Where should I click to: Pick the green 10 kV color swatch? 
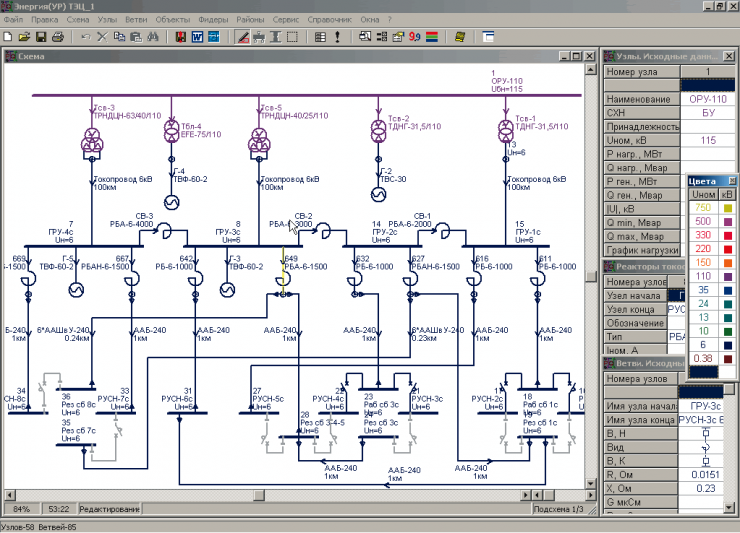(x=728, y=331)
